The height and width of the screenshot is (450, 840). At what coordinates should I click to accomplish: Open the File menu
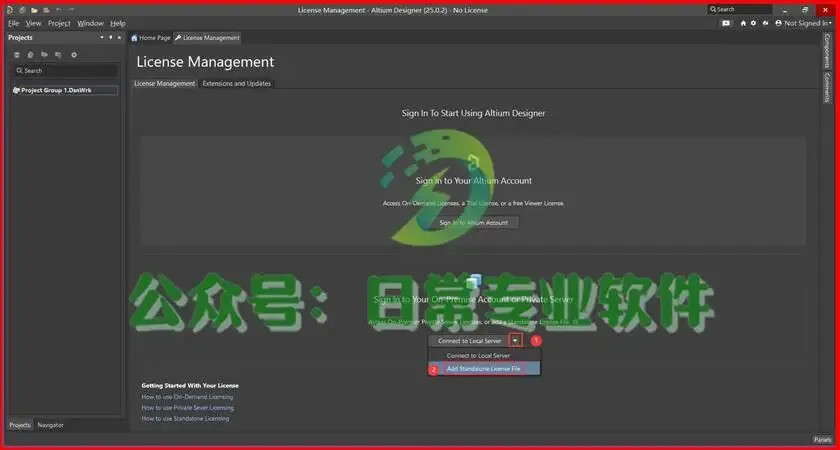coord(13,24)
